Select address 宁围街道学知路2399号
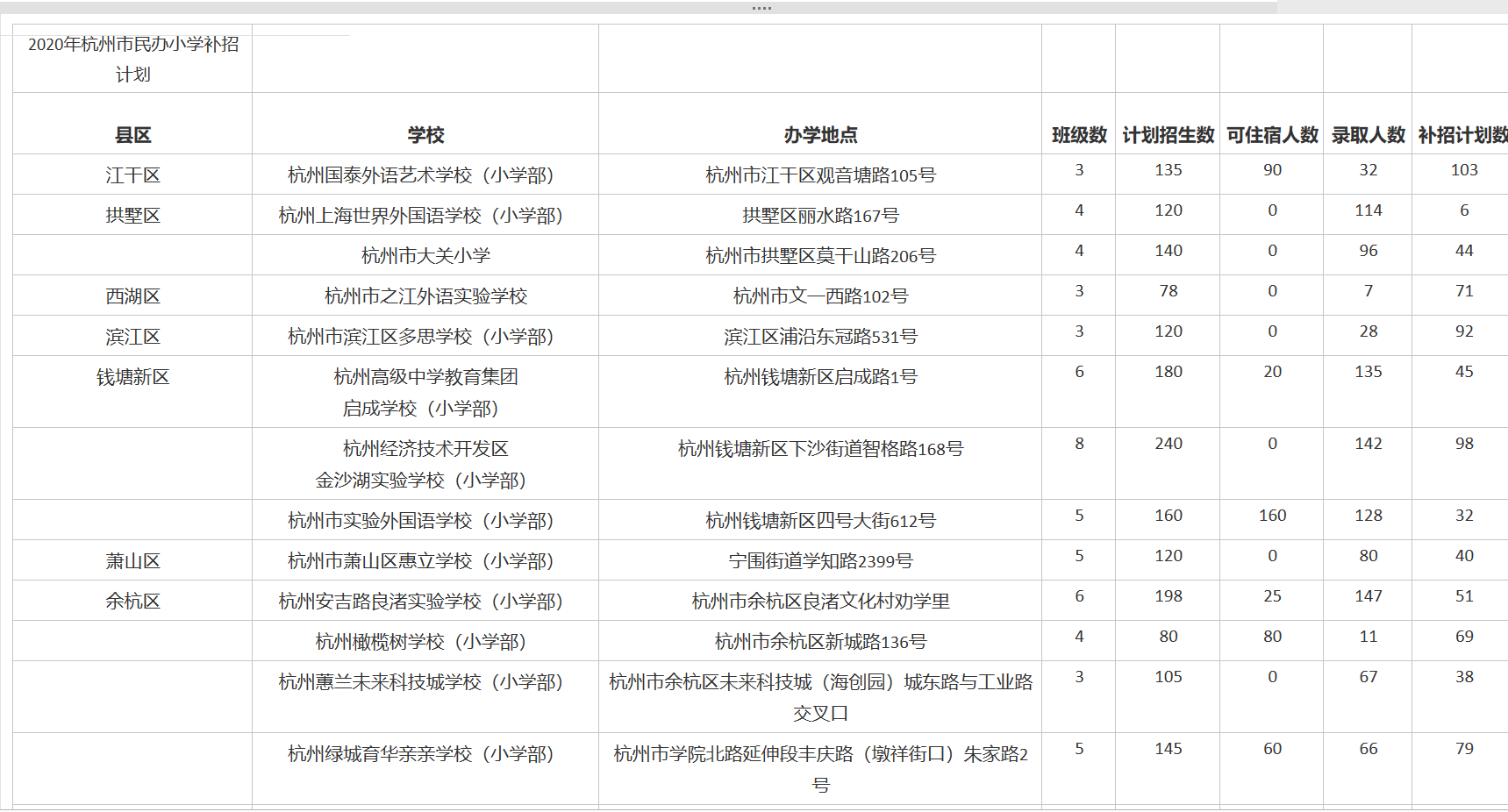1508x812 pixels. (x=820, y=561)
